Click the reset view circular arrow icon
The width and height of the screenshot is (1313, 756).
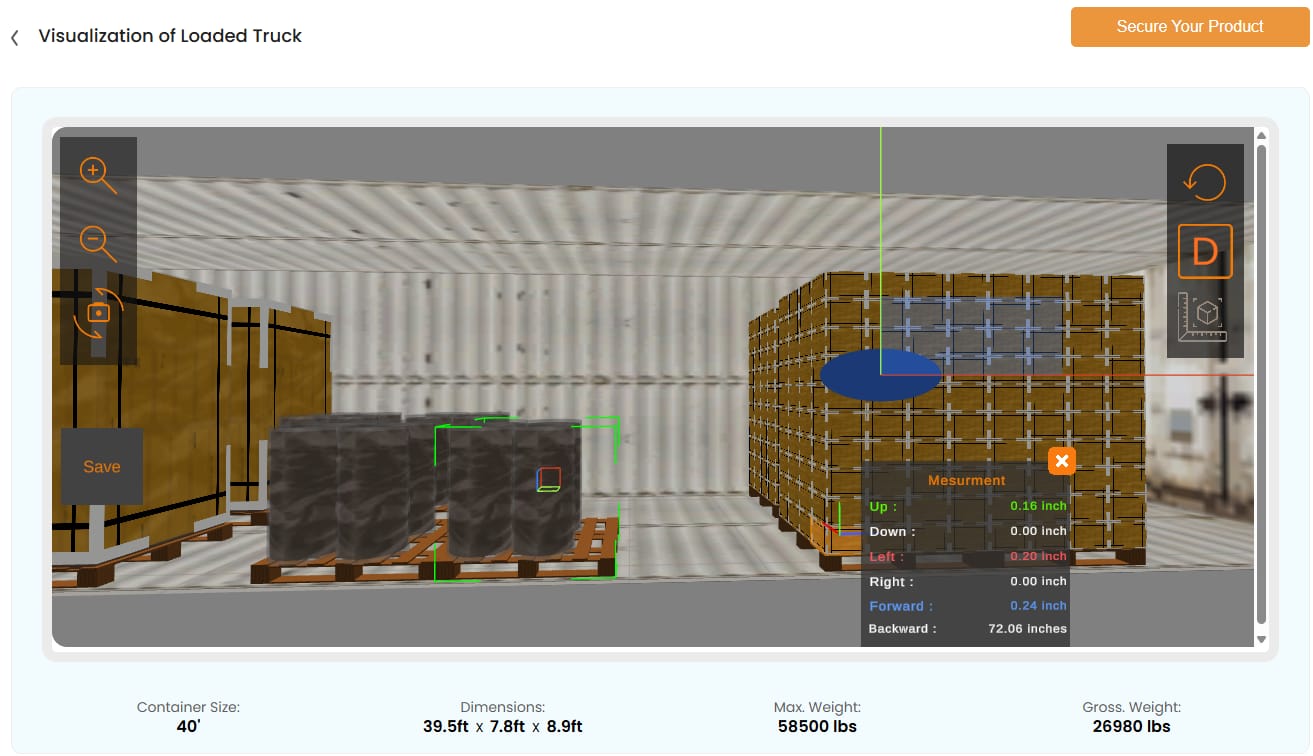coord(1205,181)
